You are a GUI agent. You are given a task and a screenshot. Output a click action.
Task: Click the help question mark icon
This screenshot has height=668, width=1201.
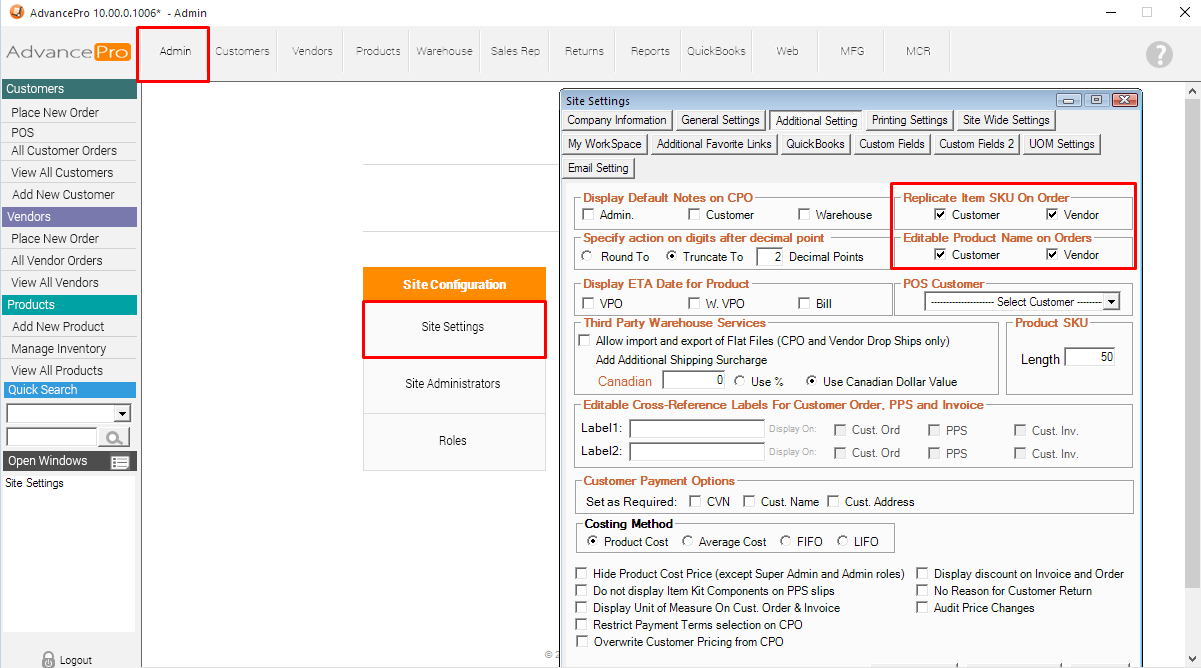click(x=1159, y=54)
